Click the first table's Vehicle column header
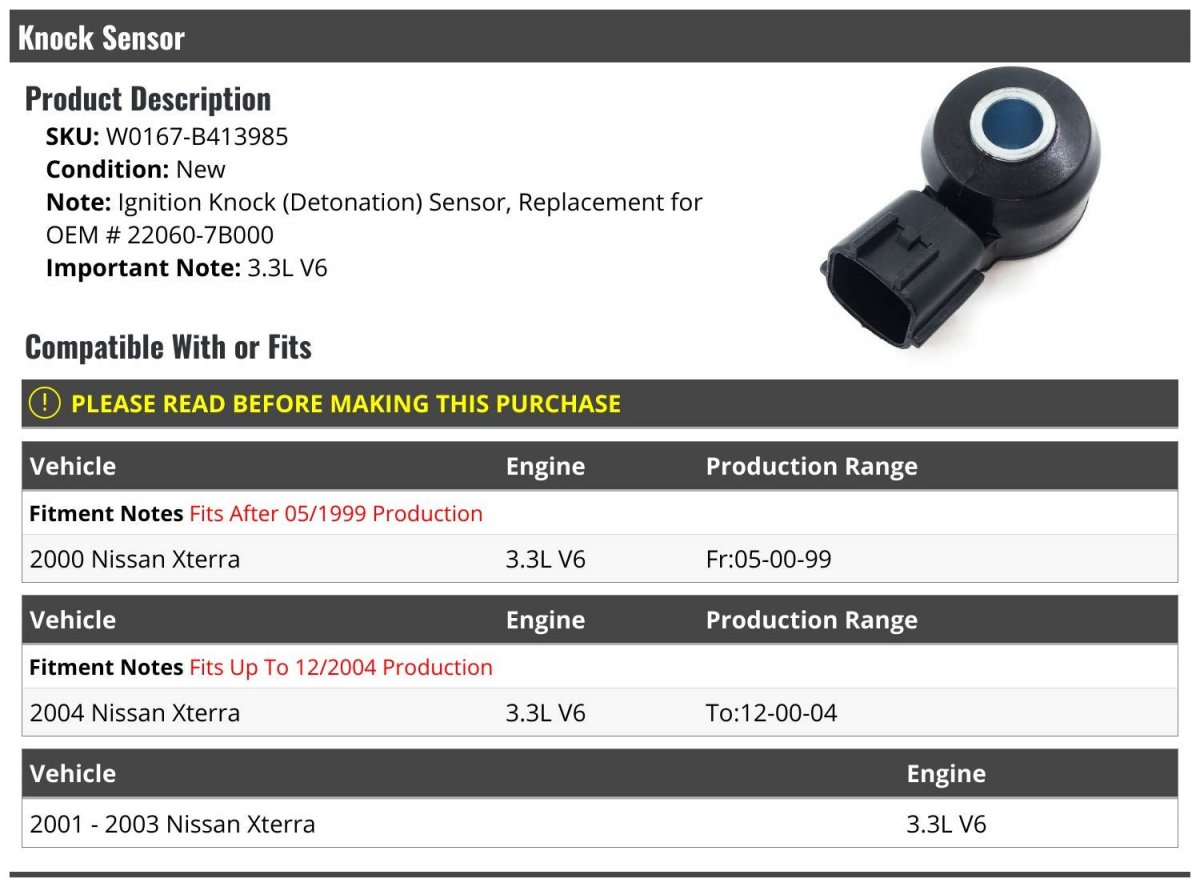Screen dimensions: 1200x887 [73, 467]
